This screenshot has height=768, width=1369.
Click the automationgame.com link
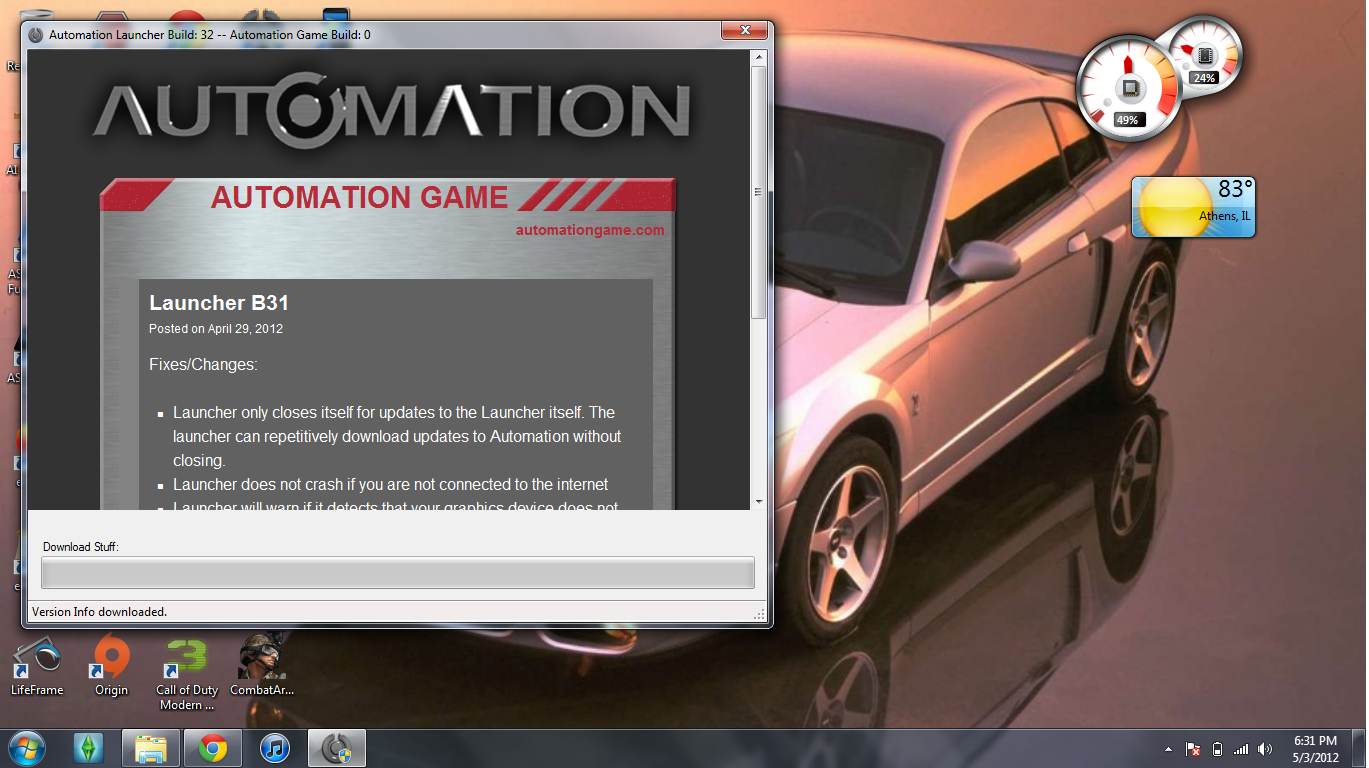pyautogui.click(x=589, y=230)
